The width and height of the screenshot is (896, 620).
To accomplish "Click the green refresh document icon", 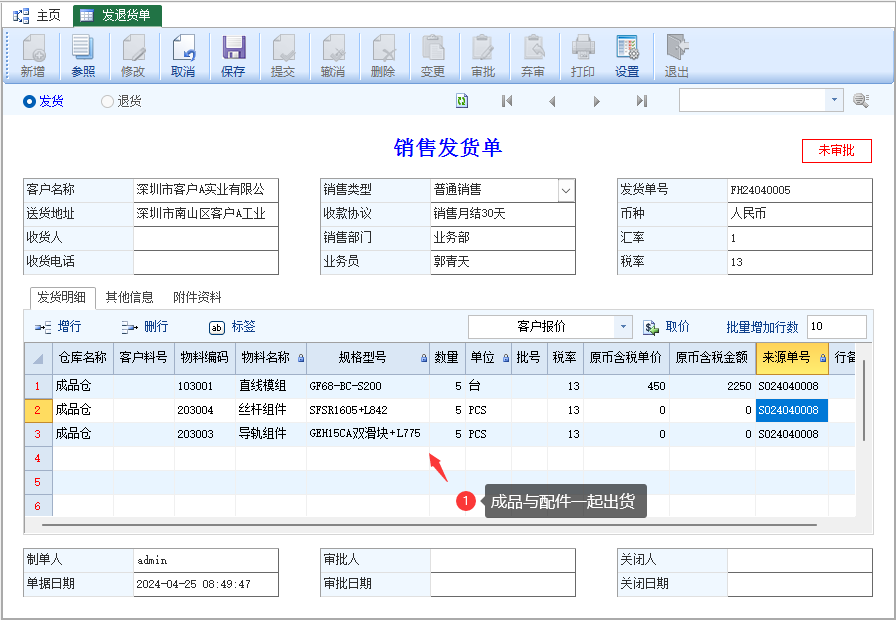I will tap(462, 101).
